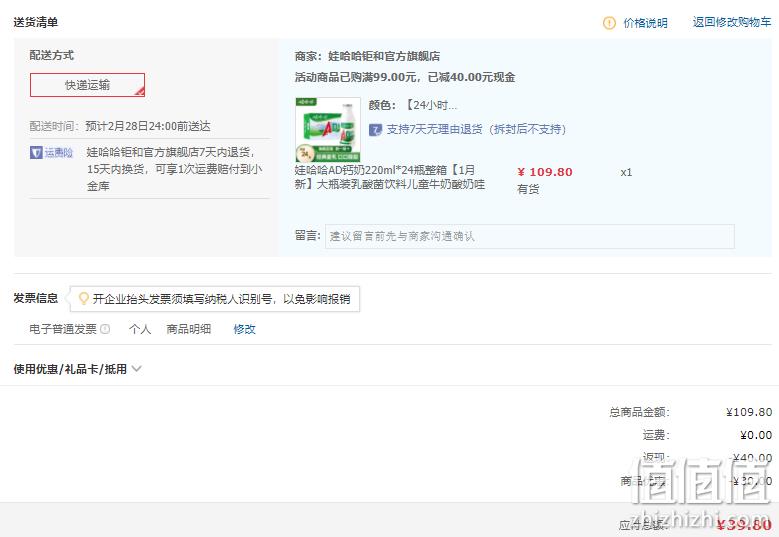This screenshot has width=779, height=537.
Task: Click the info icon beside 电子普通发票
Action: [105, 329]
